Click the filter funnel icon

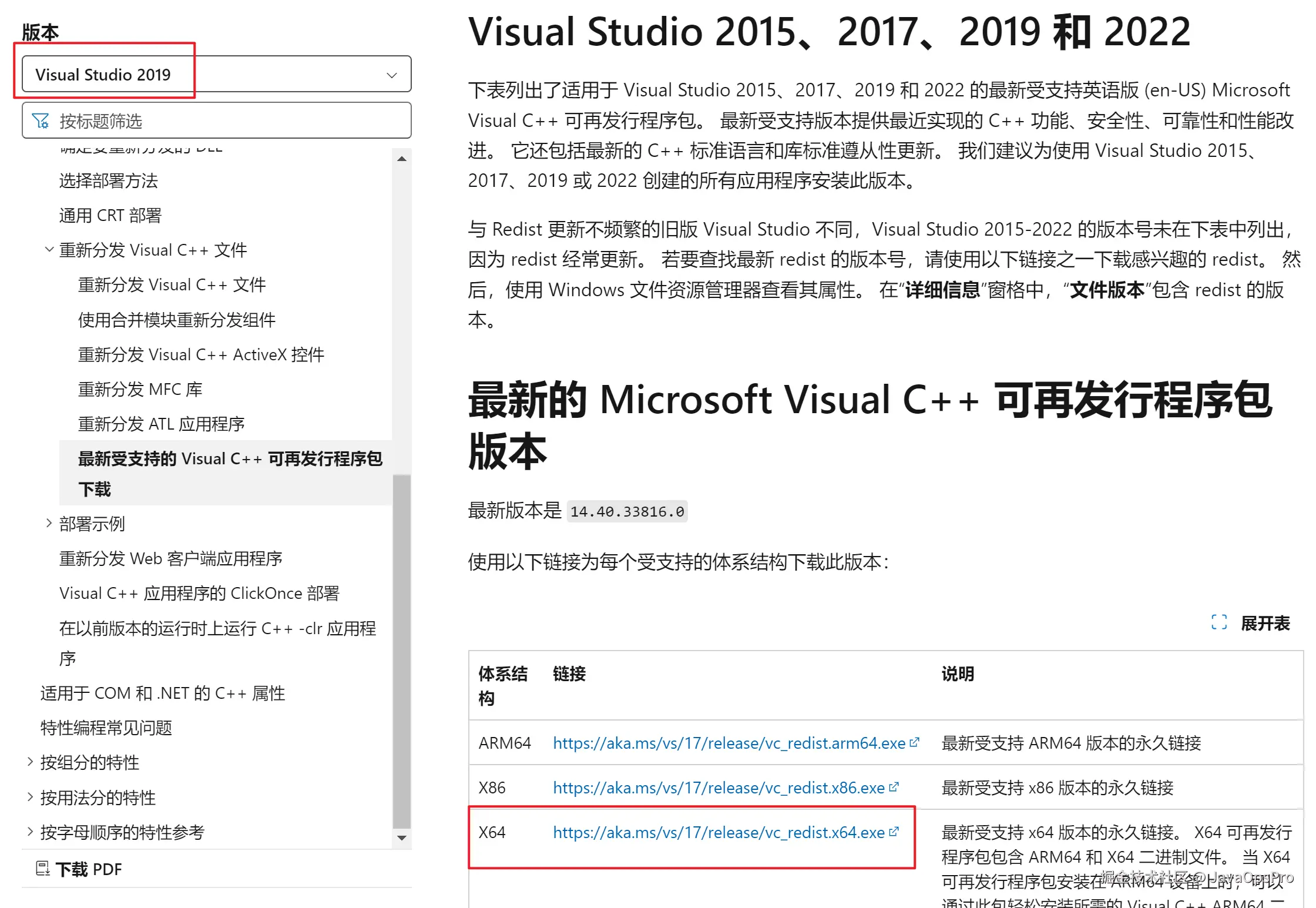pos(41,121)
